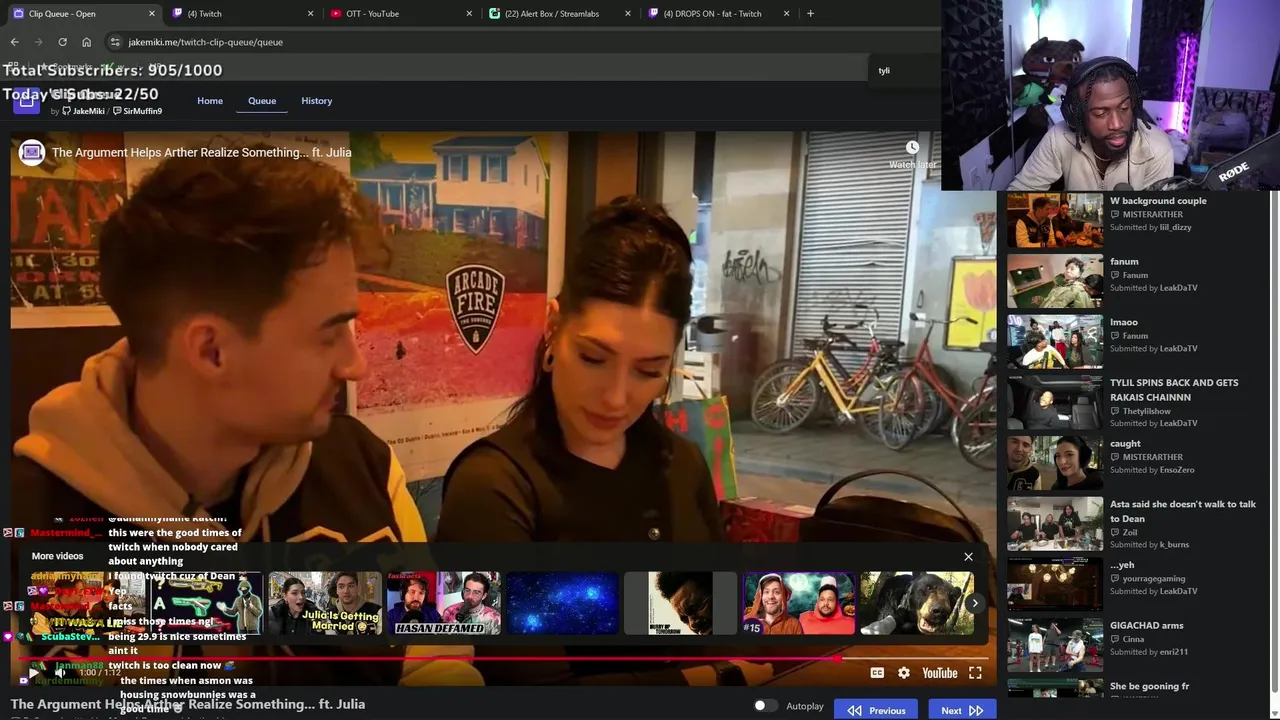
Task: Switch to Alert Box / Streamlabs tab
Action: tap(560, 14)
